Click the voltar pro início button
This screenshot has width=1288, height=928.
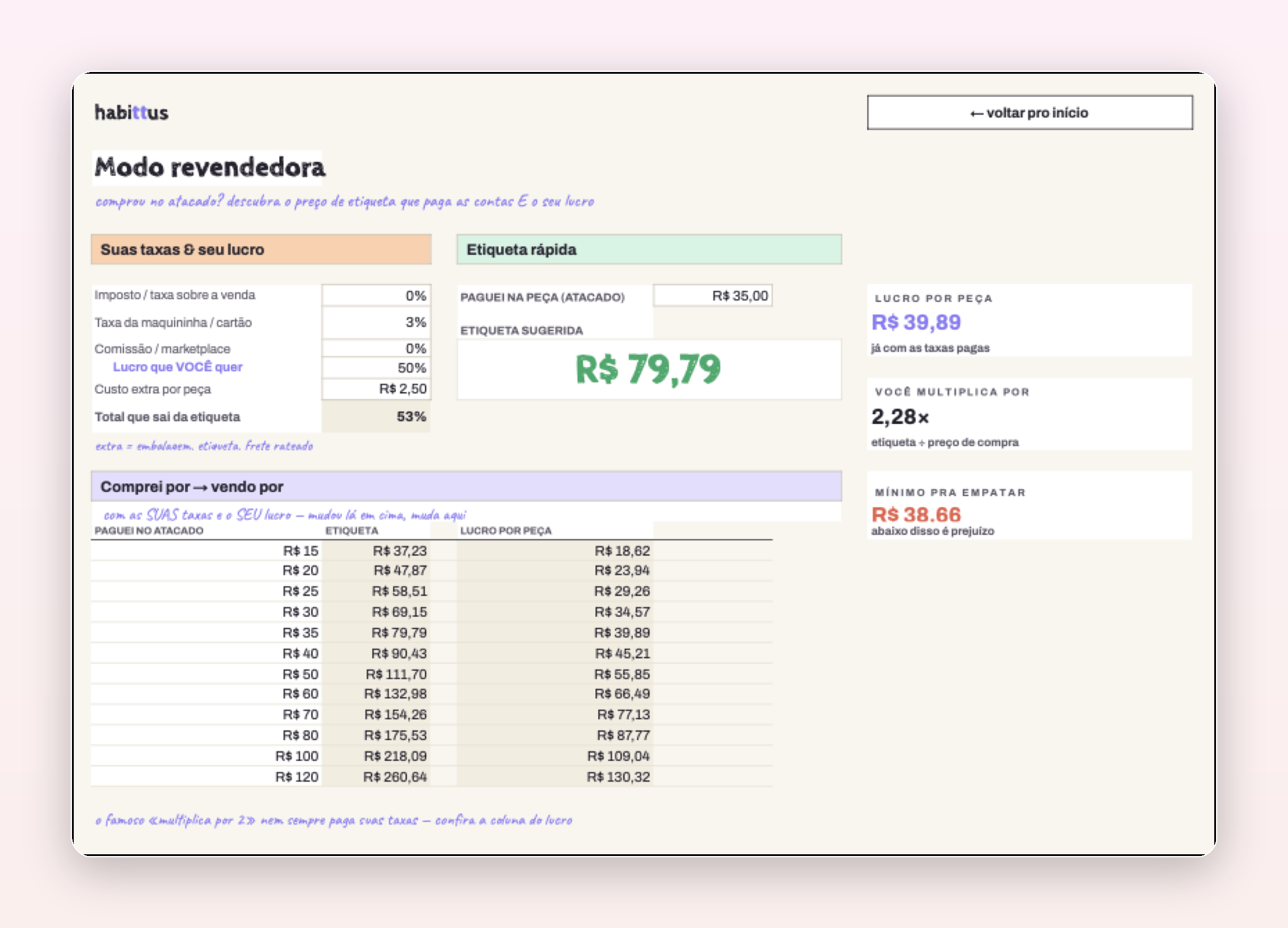(1030, 112)
